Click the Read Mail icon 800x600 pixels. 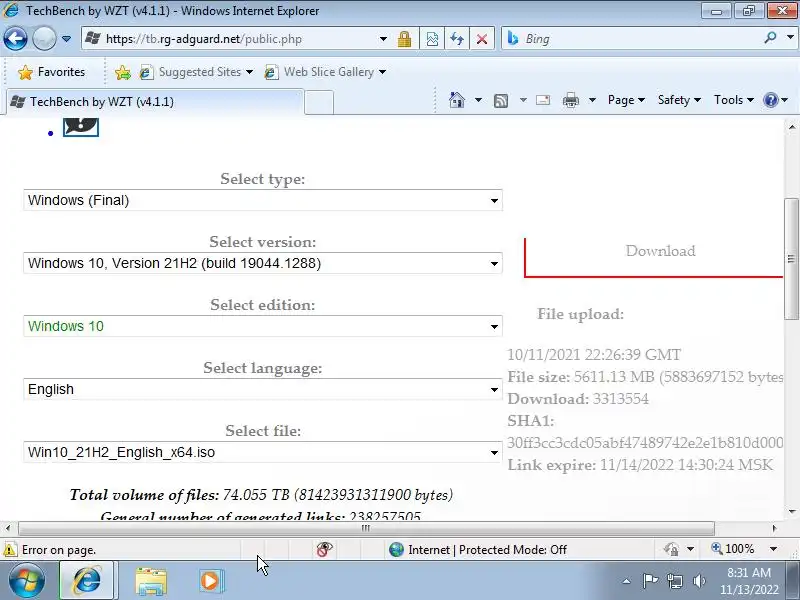point(543,100)
